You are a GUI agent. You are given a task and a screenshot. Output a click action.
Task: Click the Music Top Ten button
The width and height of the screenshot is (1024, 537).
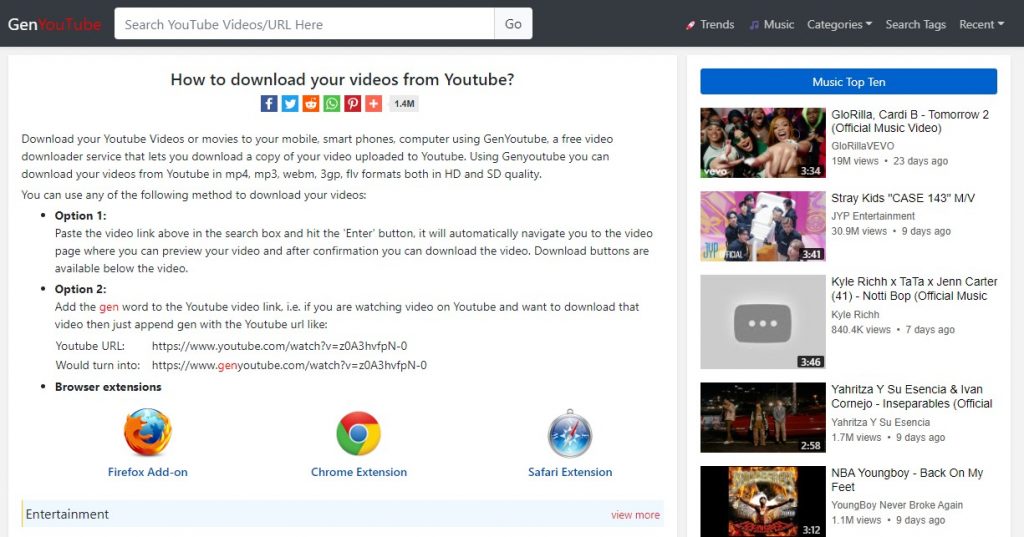[848, 82]
